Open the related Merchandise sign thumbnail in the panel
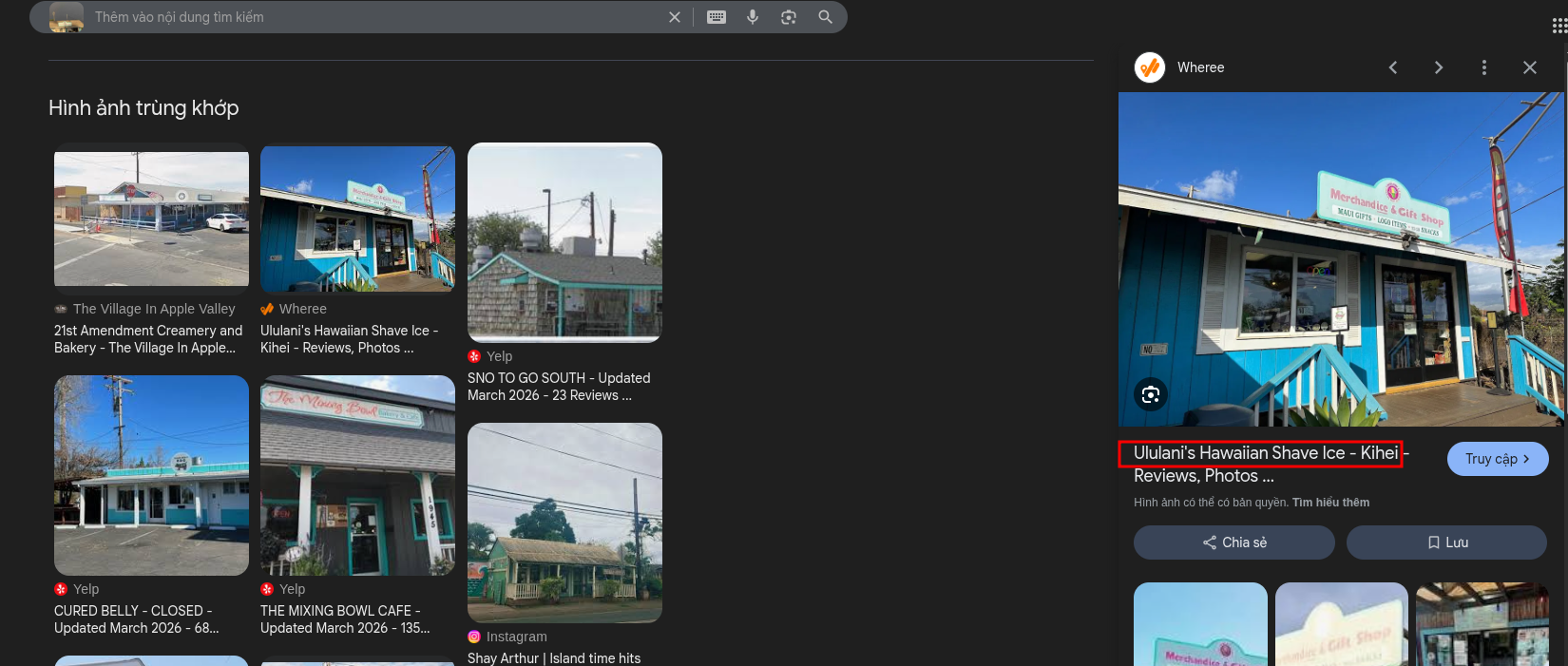Screen dimensions: 1568x666 pos(1200,624)
